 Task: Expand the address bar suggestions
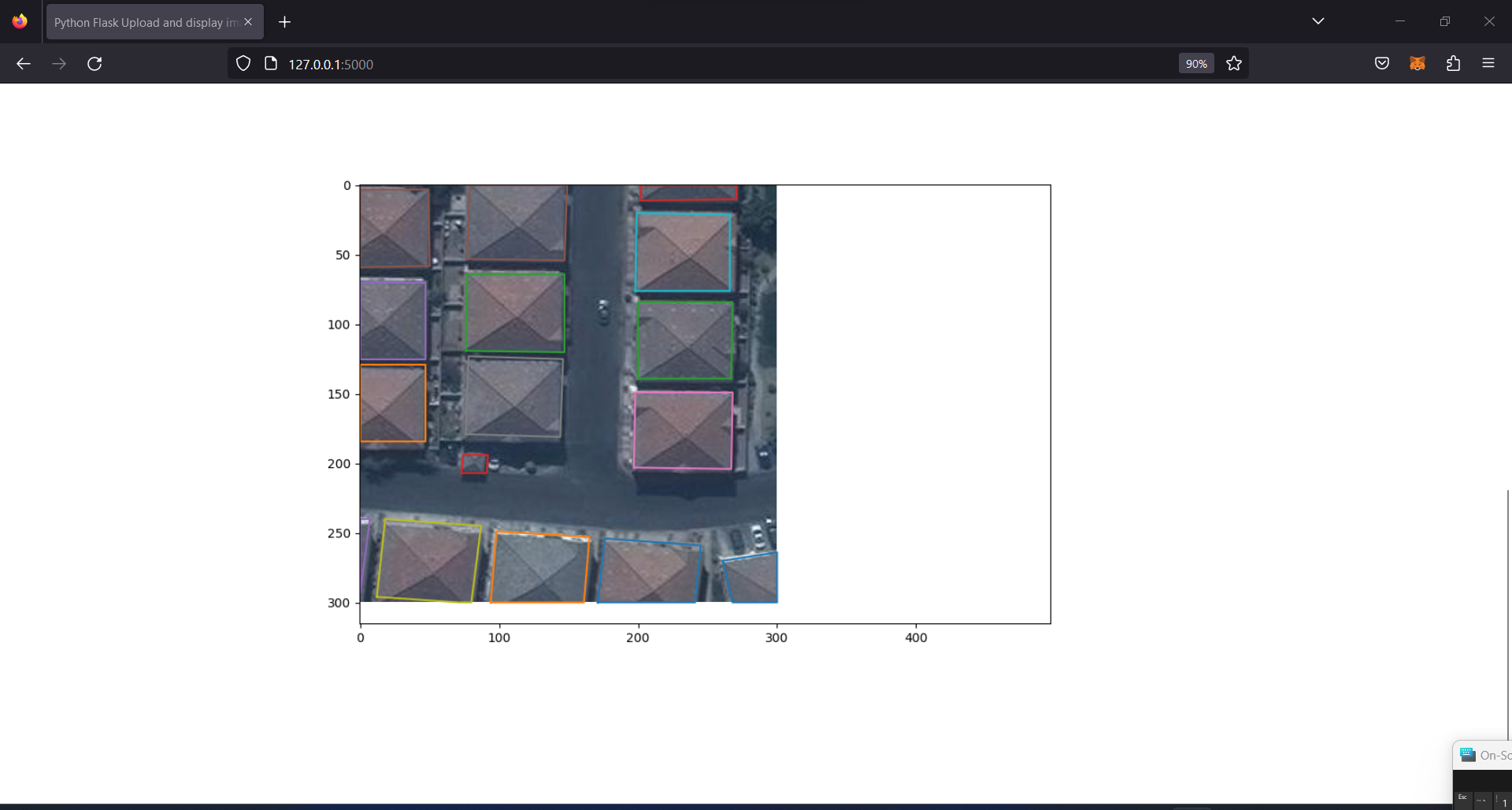(x=709, y=64)
